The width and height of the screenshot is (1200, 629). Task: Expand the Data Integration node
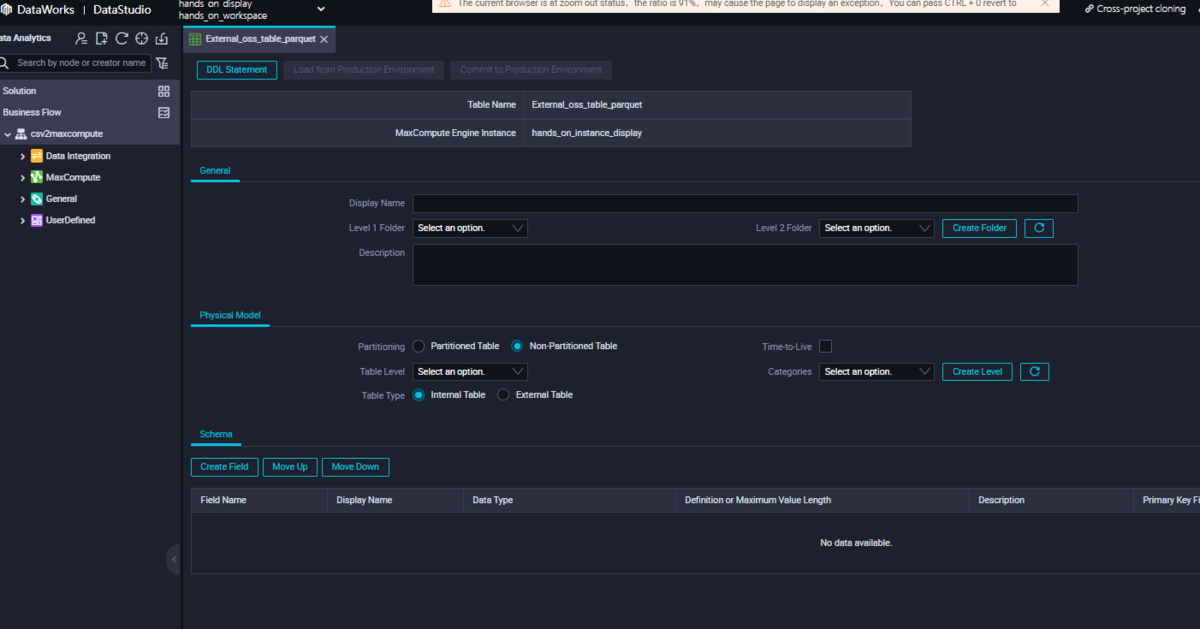(x=23, y=156)
